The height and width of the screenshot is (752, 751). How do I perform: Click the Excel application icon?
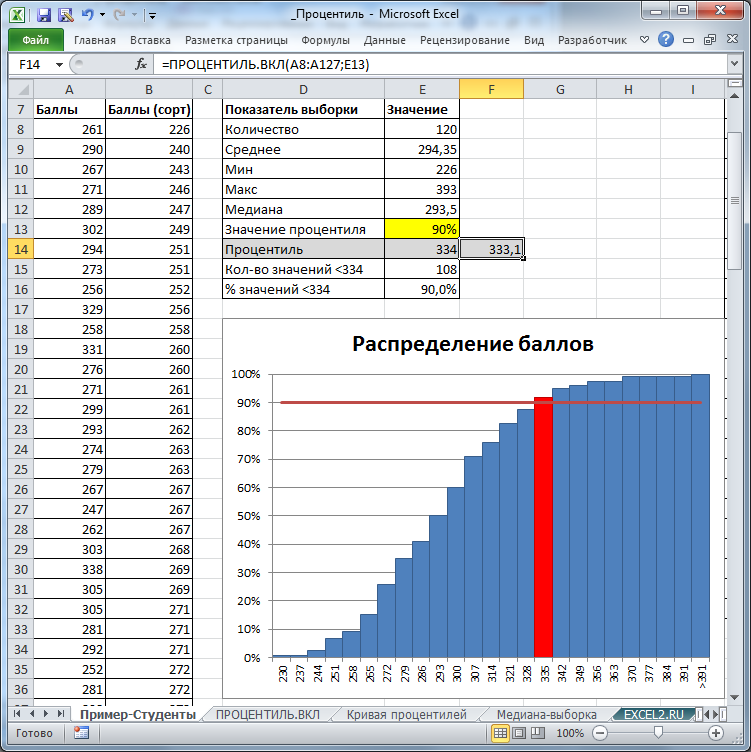coord(18,15)
